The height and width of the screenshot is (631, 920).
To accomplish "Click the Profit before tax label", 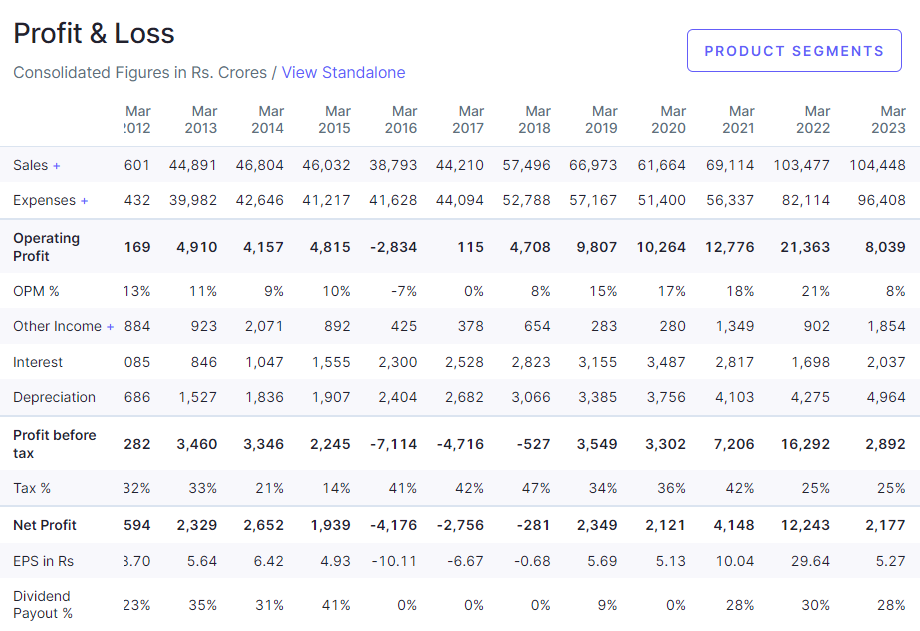I will 54,444.
